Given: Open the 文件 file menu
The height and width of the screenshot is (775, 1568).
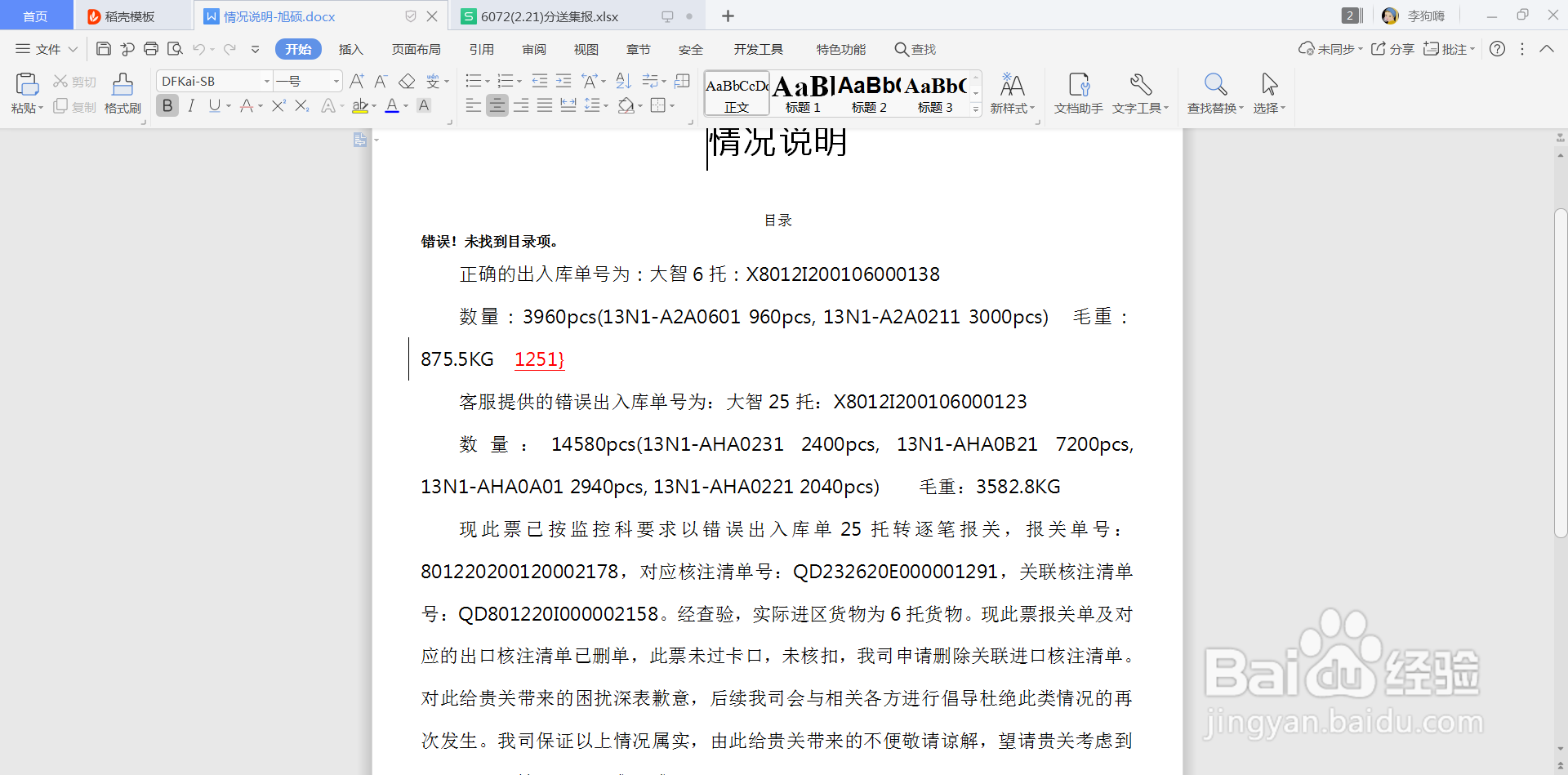Looking at the screenshot, I should click(47, 49).
